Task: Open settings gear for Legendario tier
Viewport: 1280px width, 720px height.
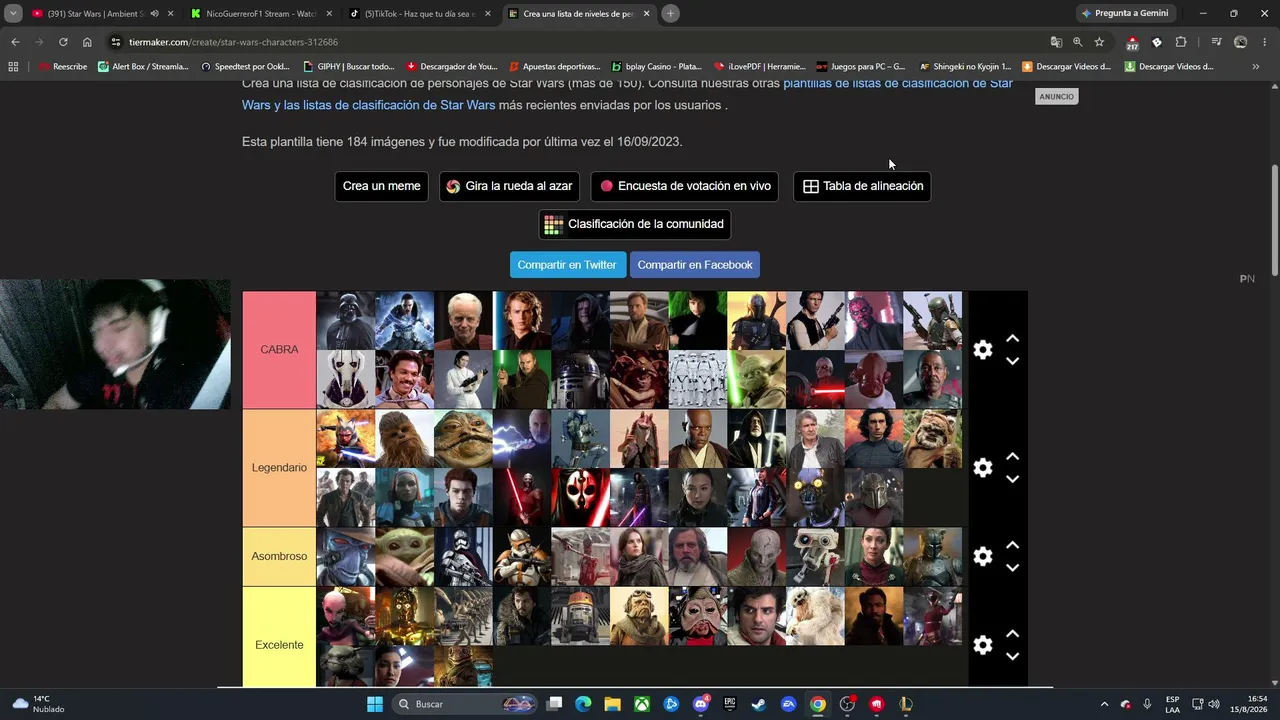Action: (x=983, y=468)
